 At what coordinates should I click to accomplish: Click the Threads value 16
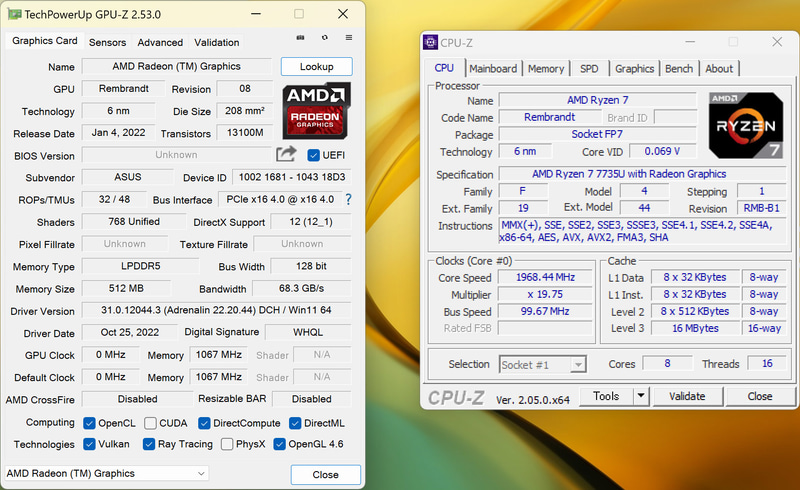pyautogui.click(x=767, y=363)
